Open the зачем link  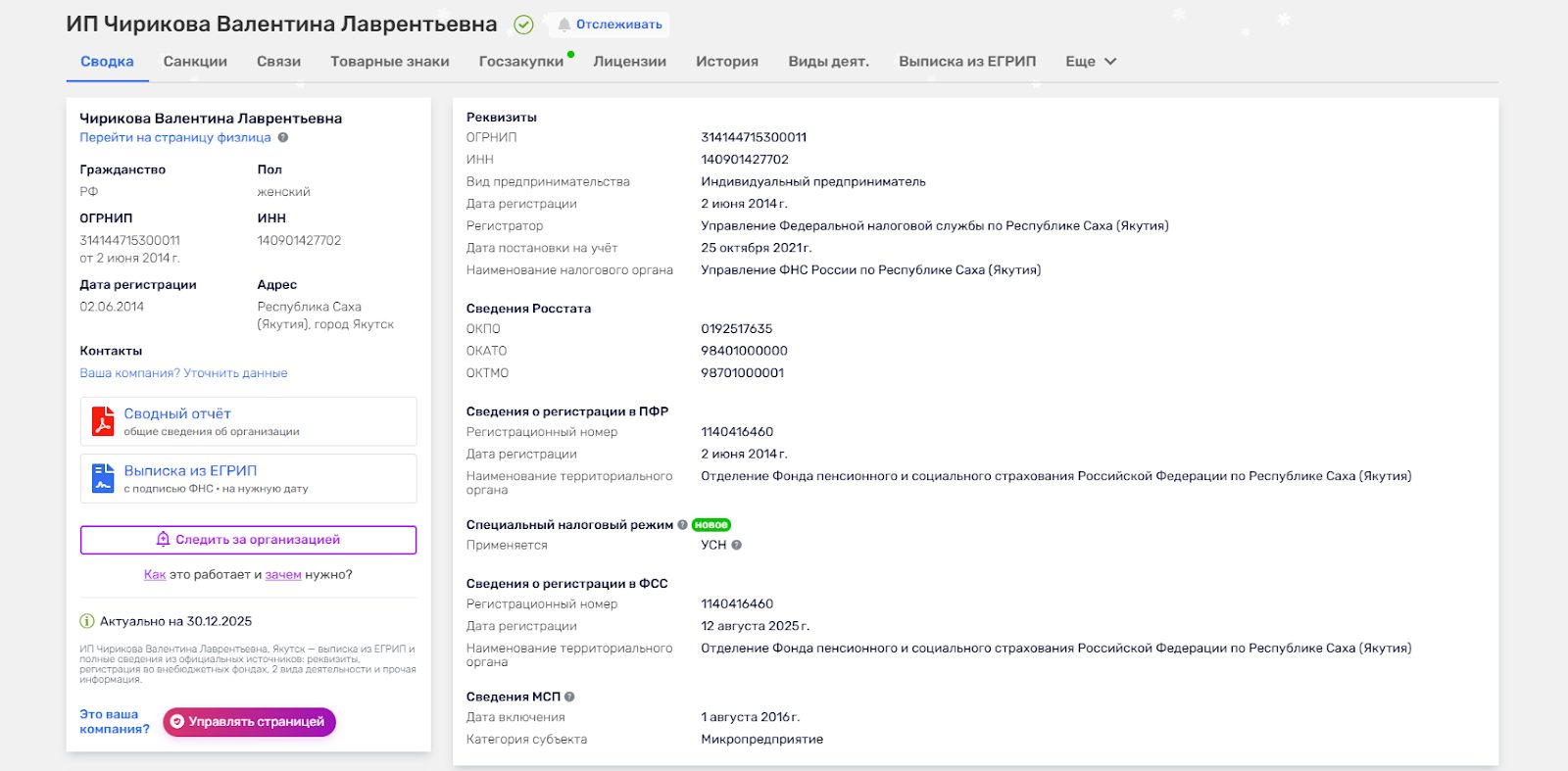[283, 575]
